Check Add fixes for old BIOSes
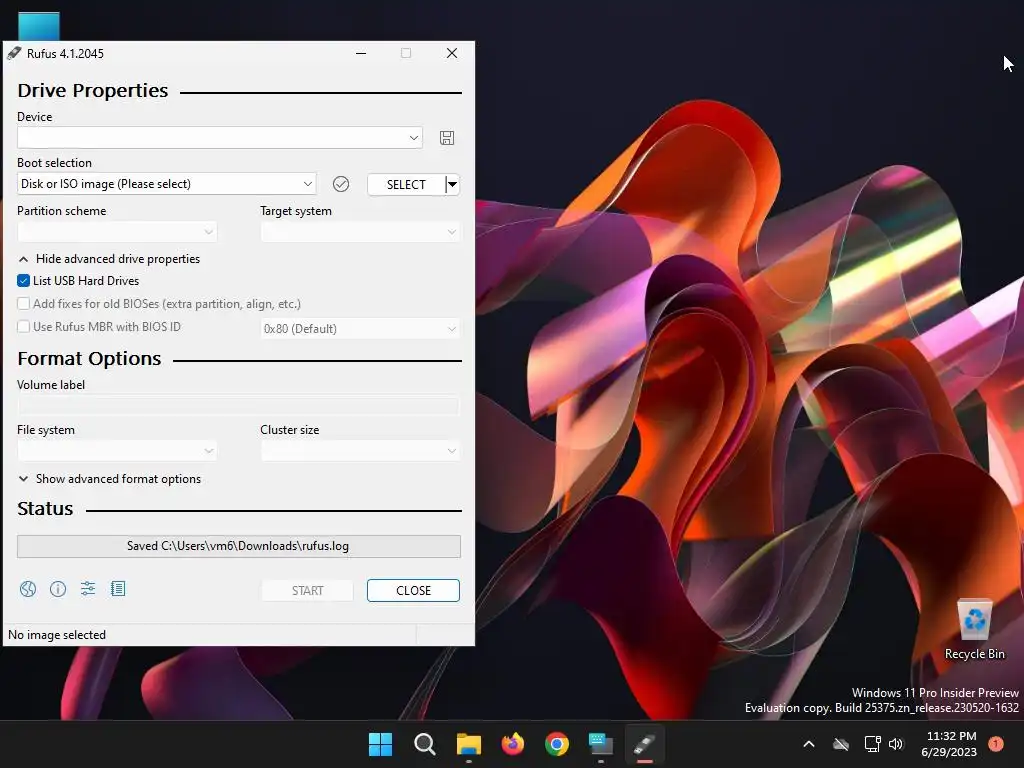The height and width of the screenshot is (768, 1024). click(x=24, y=304)
